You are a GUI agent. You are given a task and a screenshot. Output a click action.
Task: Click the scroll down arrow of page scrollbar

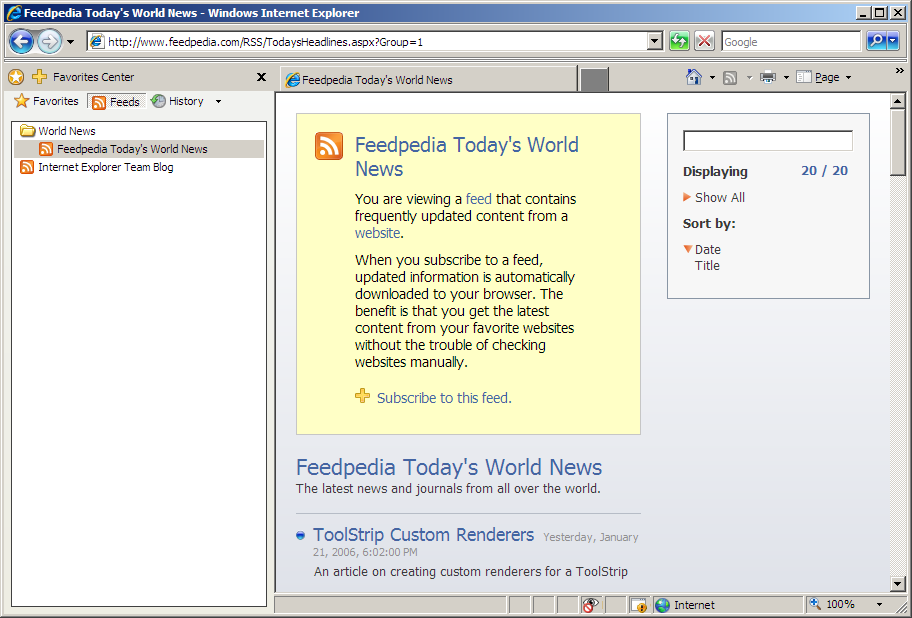[x=897, y=584]
